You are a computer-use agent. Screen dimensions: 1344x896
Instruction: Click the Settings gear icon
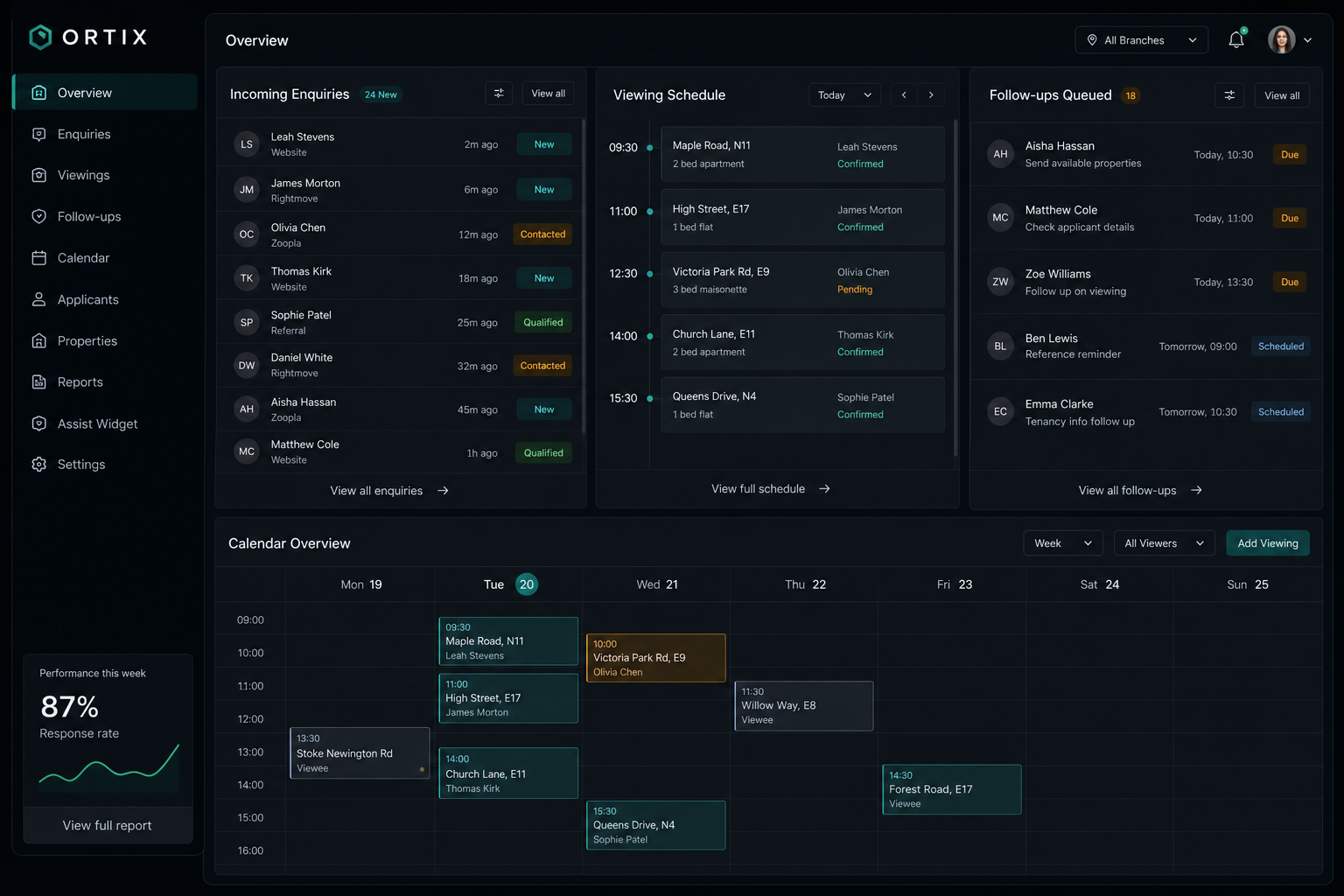(38, 465)
